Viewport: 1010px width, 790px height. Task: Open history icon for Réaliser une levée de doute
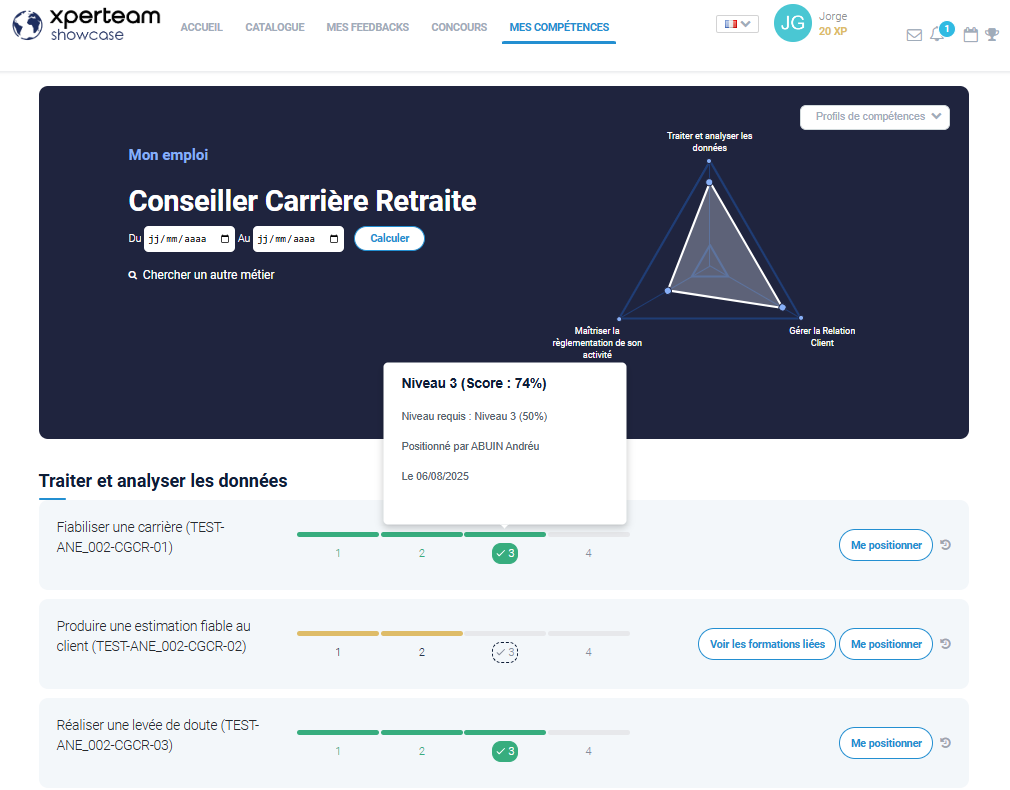click(946, 743)
